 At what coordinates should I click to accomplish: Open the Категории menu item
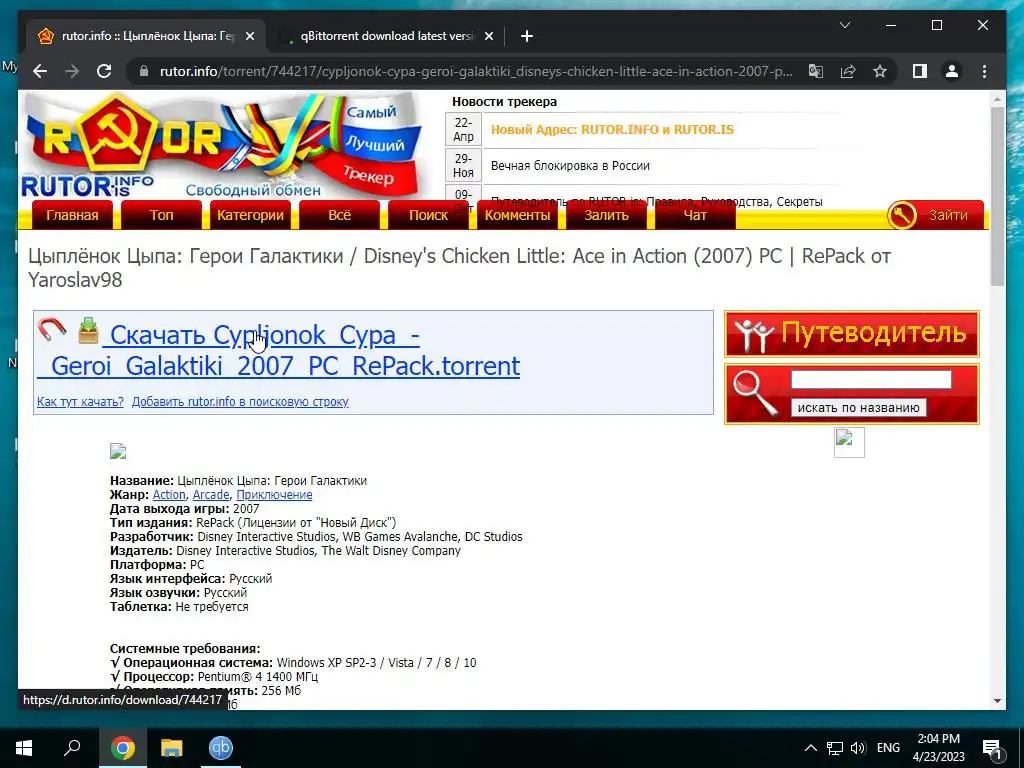pyautogui.click(x=250, y=215)
